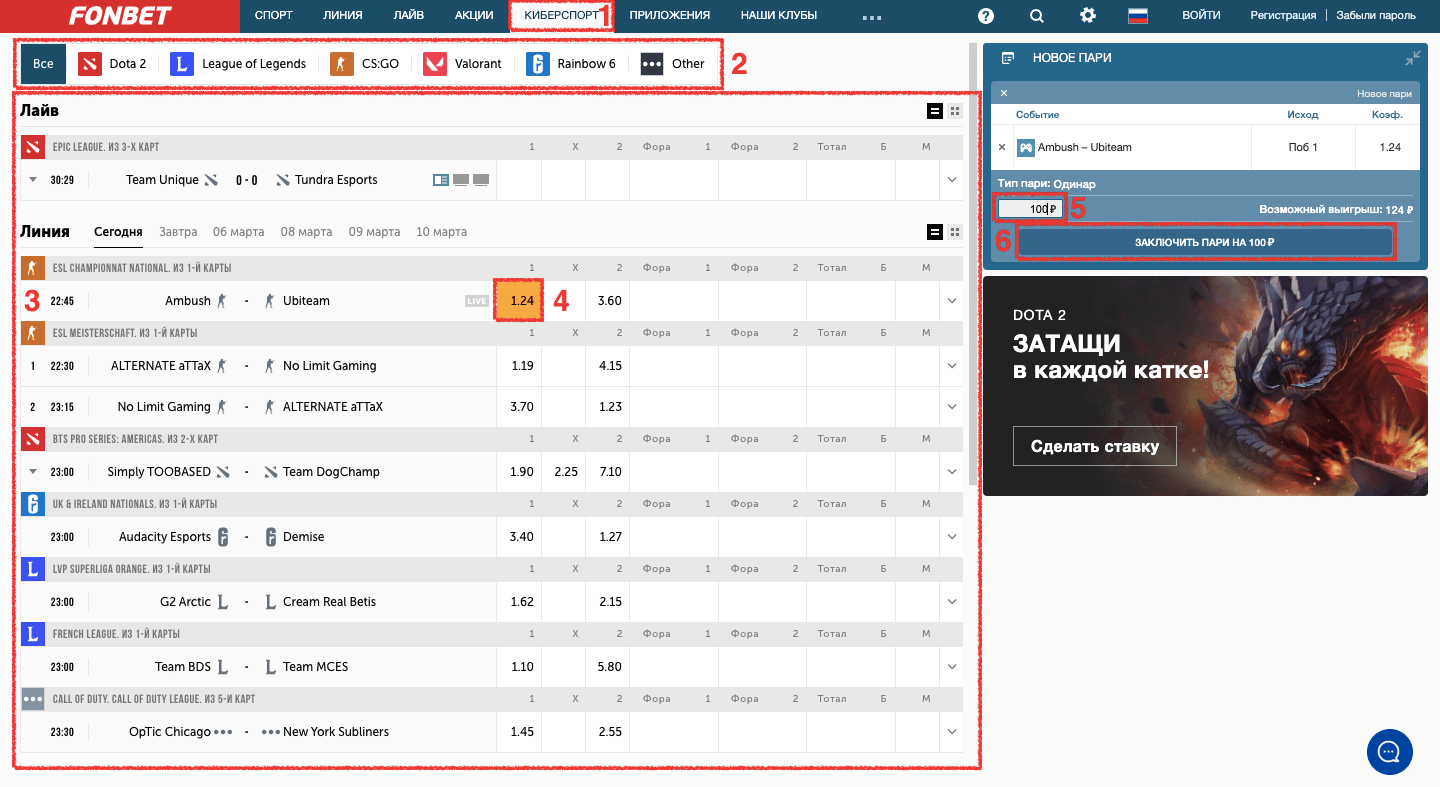1440x787 pixels.
Task: Select the Завтра date tab
Action: click(178, 232)
